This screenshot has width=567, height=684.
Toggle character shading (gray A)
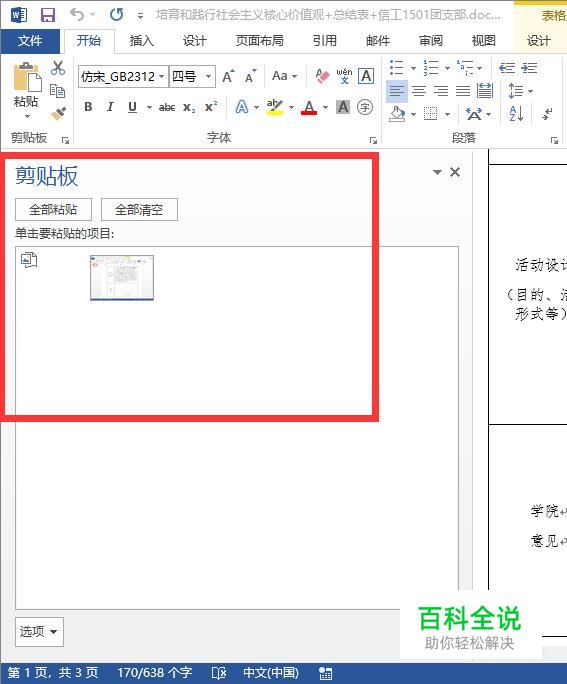point(343,107)
